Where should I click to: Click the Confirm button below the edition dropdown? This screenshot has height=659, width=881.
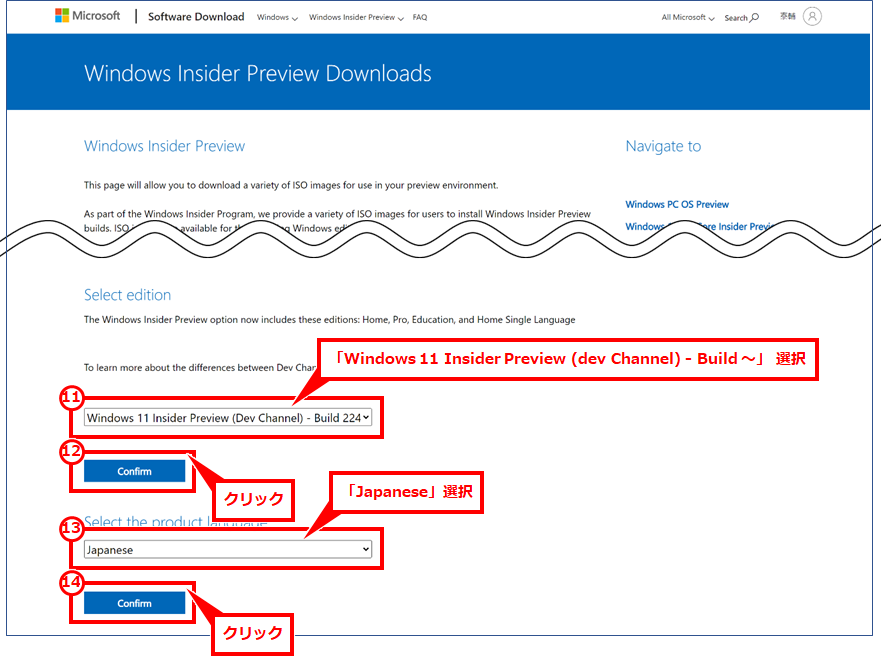134,471
